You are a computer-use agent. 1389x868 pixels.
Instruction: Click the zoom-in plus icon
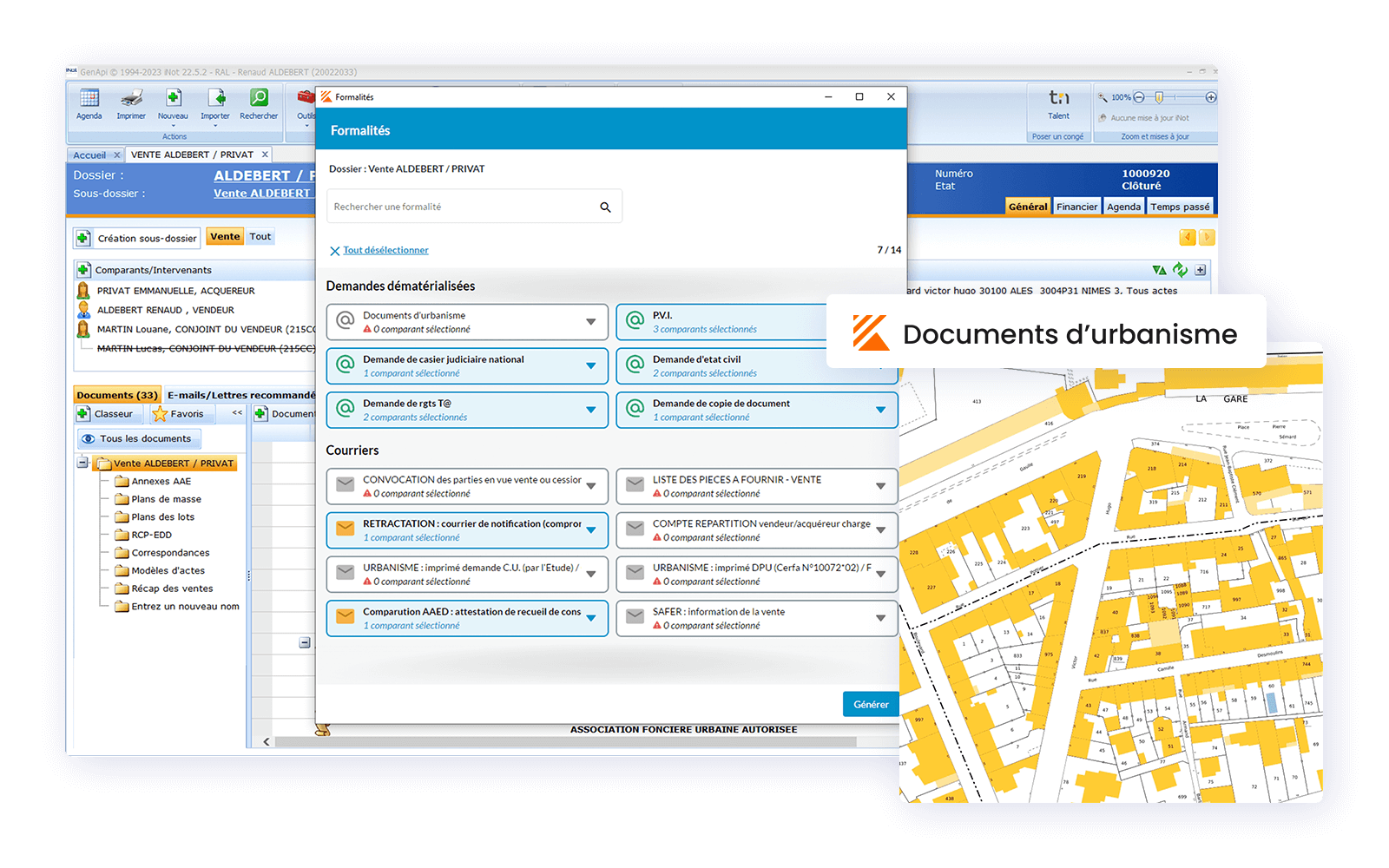click(x=1211, y=97)
